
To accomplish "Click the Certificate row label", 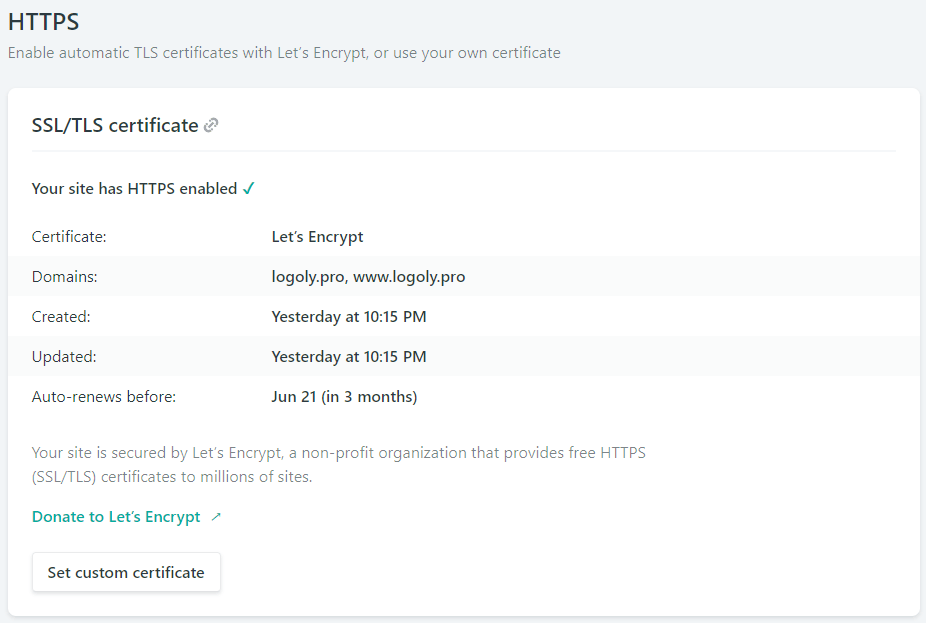I will (69, 237).
